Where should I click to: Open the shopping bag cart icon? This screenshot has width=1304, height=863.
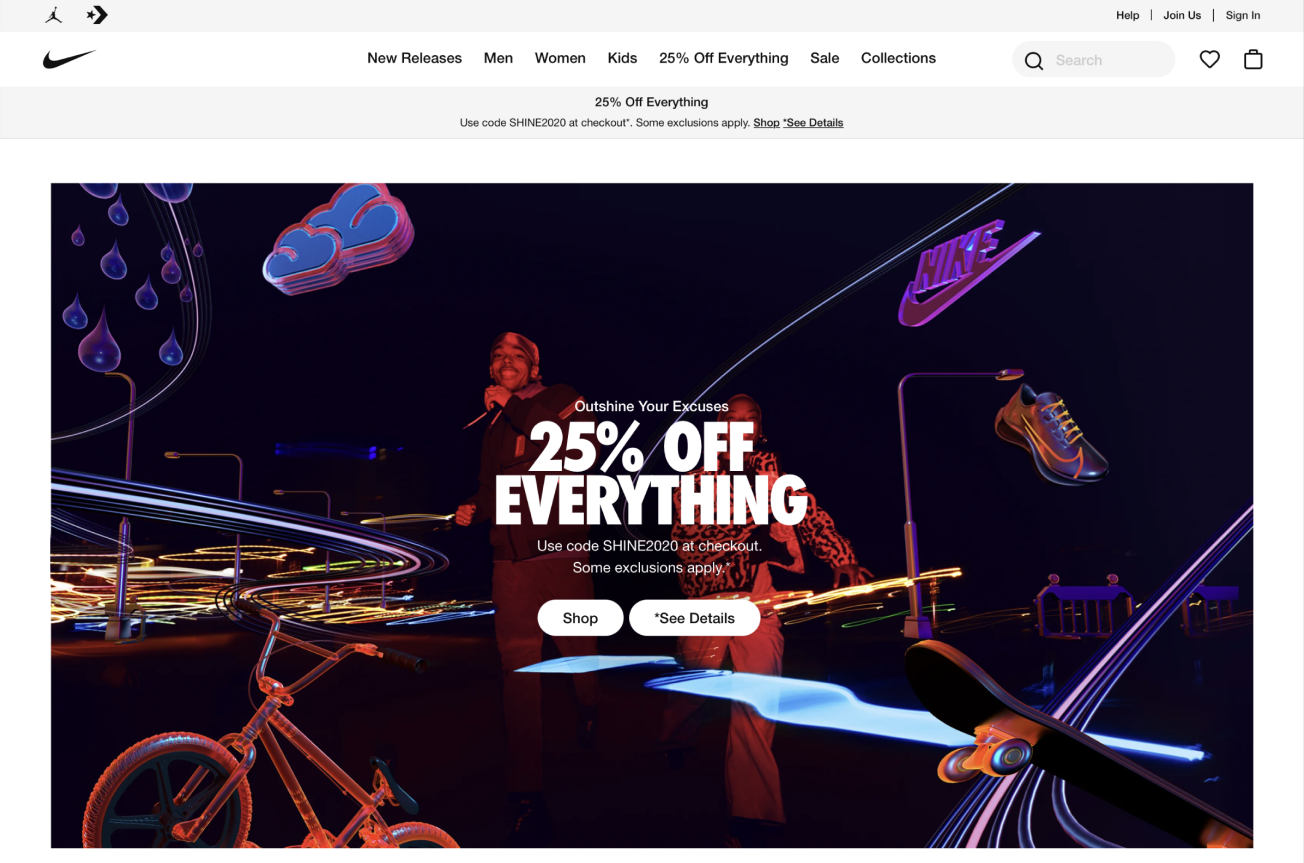pos(1253,59)
